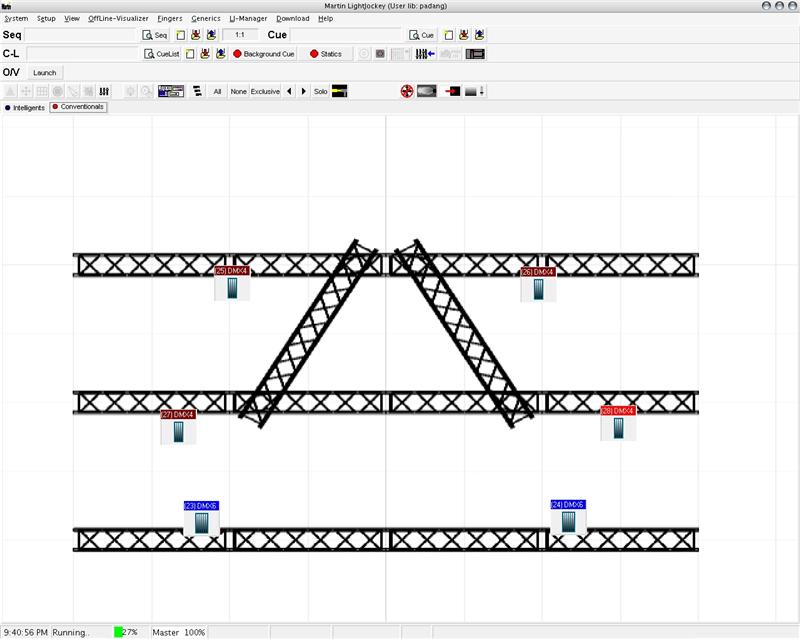Click the dark panel layout icon after faders
This screenshot has width=800, height=639.
click(x=475, y=54)
